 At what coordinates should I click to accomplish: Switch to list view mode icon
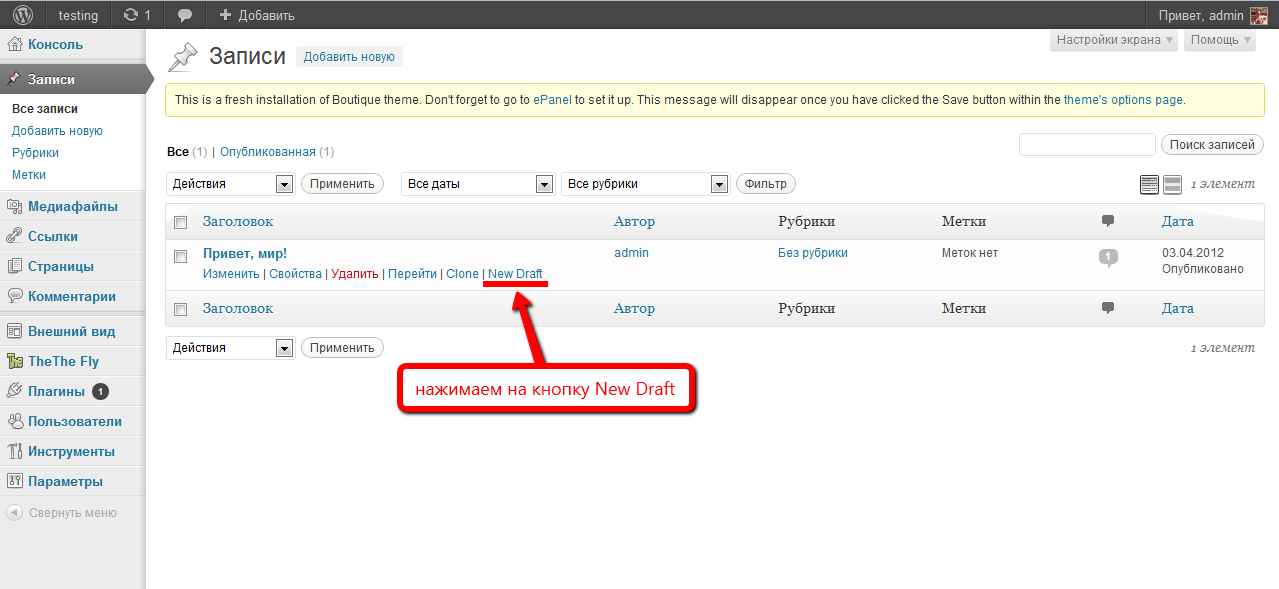pos(1149,184)
